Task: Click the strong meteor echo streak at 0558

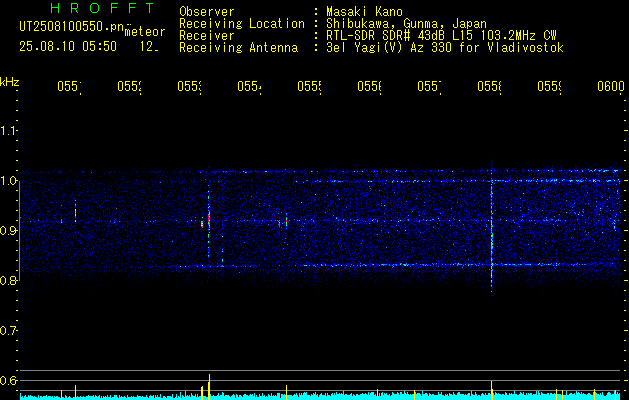Action: pos(492,233)
